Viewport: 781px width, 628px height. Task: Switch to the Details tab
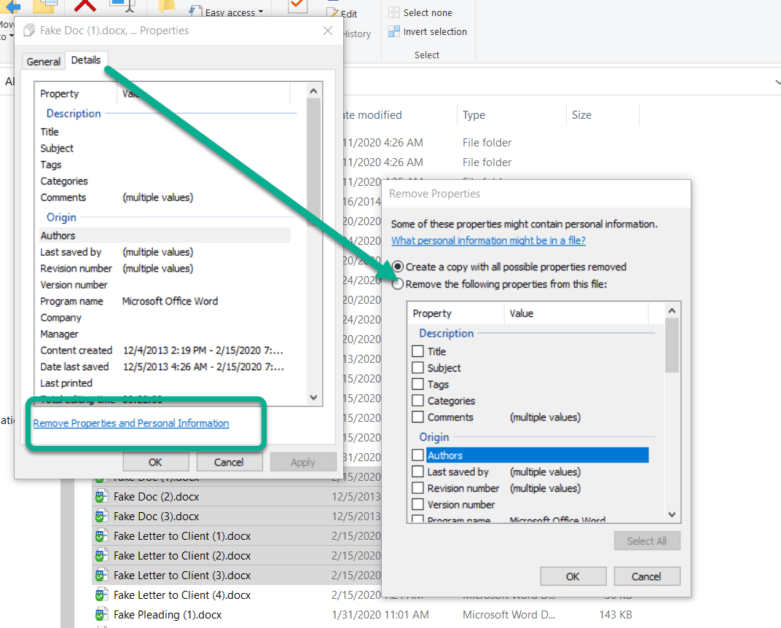coord(86,60)
